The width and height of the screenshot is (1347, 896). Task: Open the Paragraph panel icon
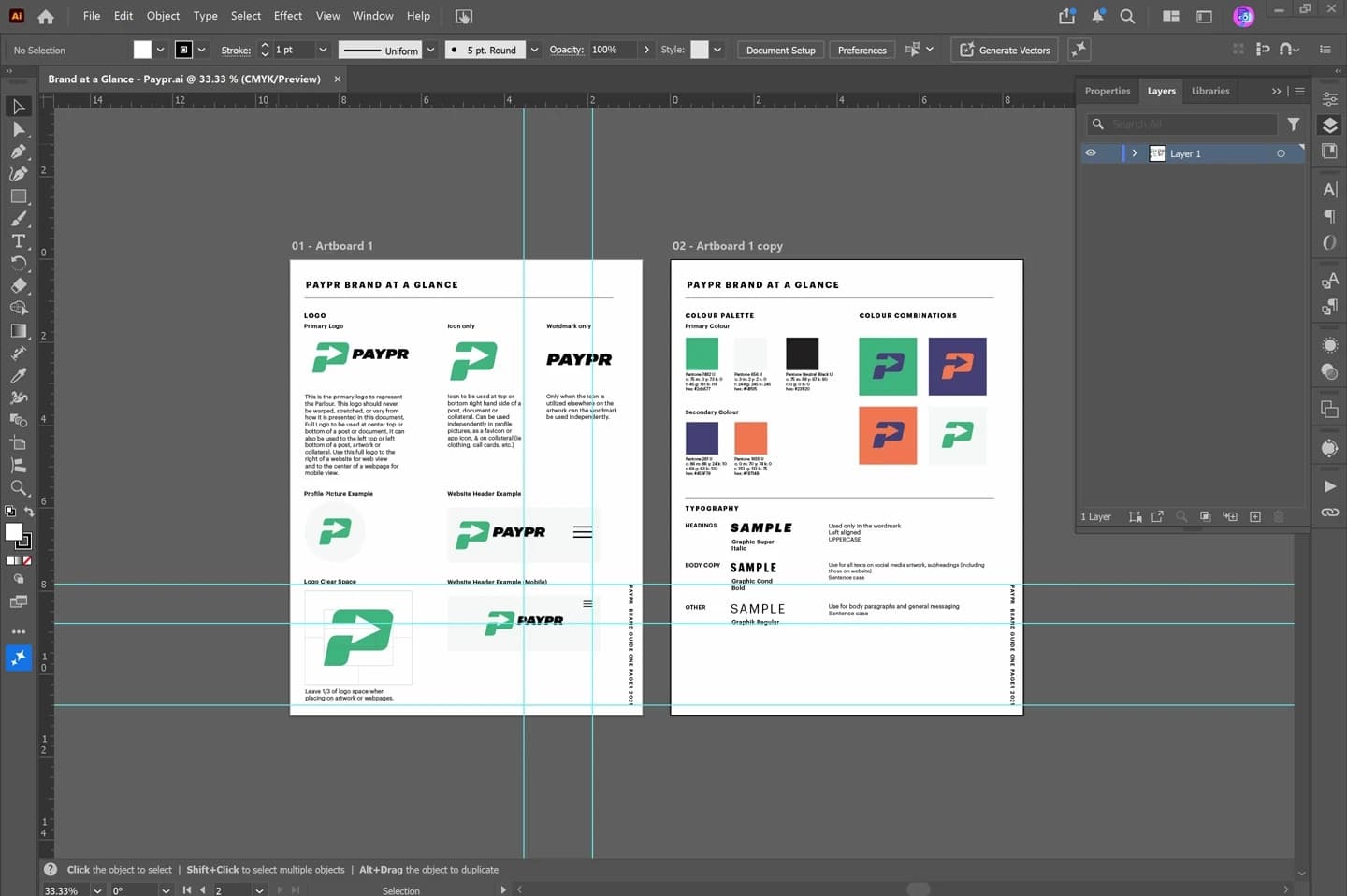coord(1329,216)
